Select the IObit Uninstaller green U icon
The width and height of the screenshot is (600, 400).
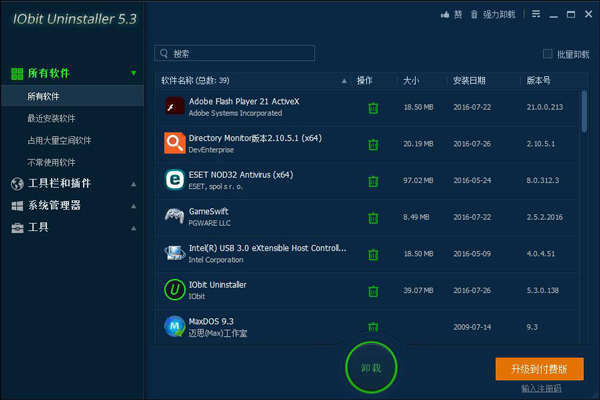pyautogui.click(x=174, y=290)
